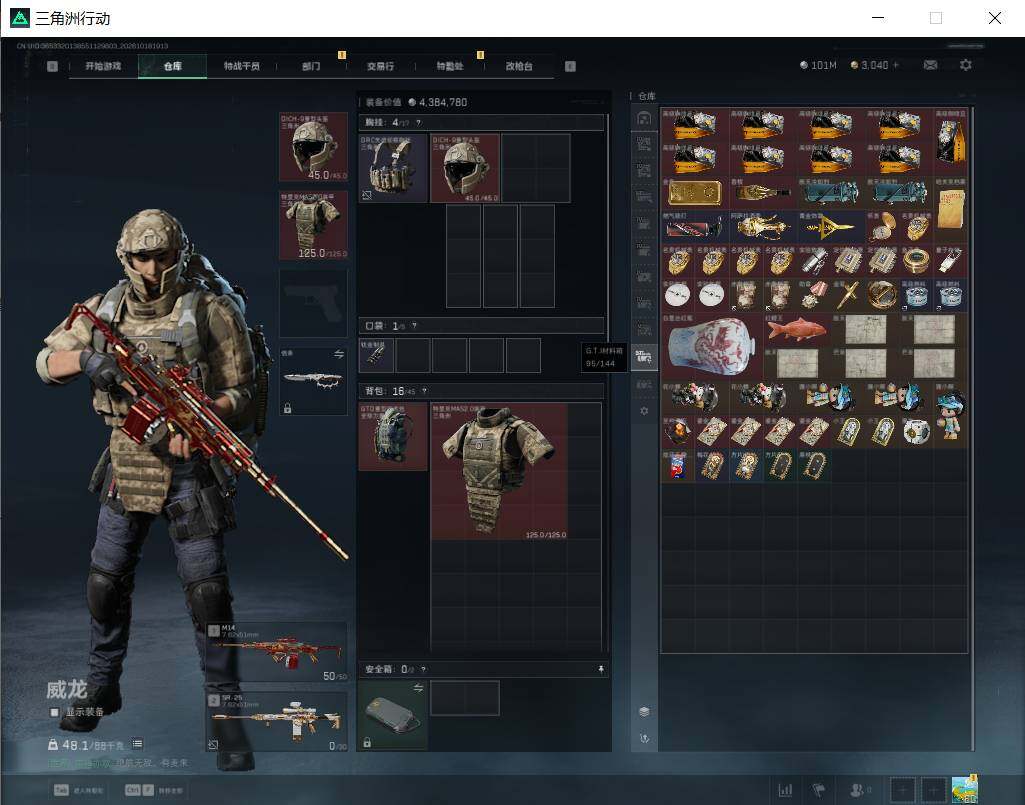This screenshot has height=805, width=1025.
Task: Click the flag icon in bottom bar
Action: click(818, 790)
